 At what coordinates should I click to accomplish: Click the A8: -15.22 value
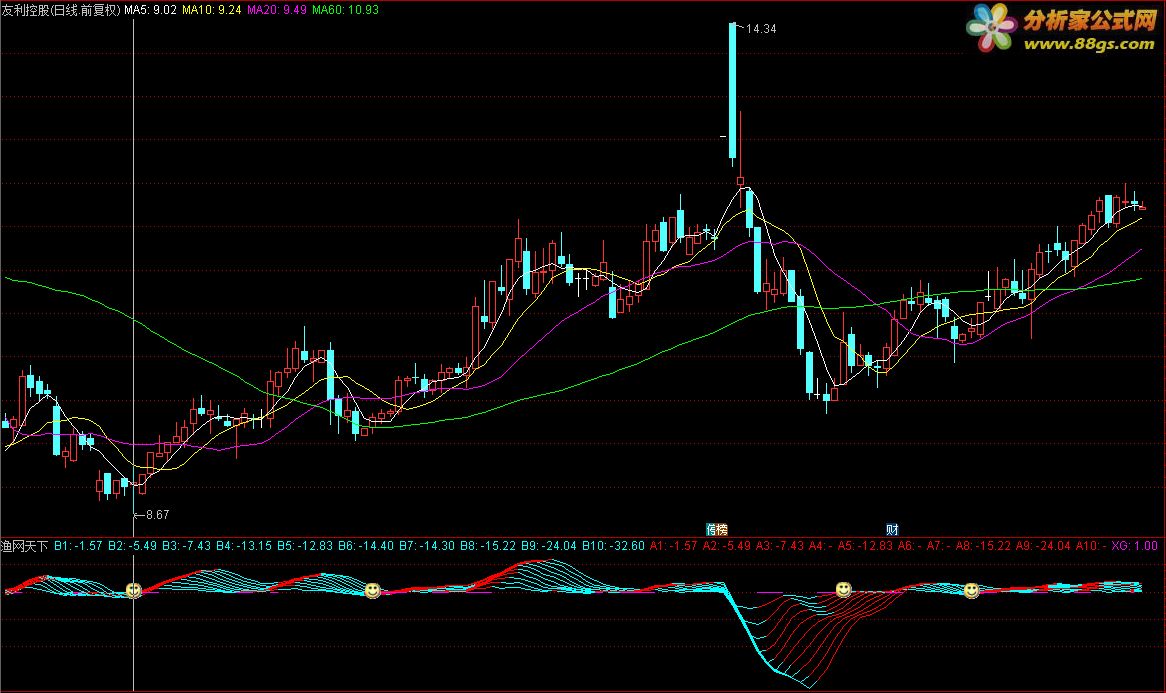tap(984, 546)
